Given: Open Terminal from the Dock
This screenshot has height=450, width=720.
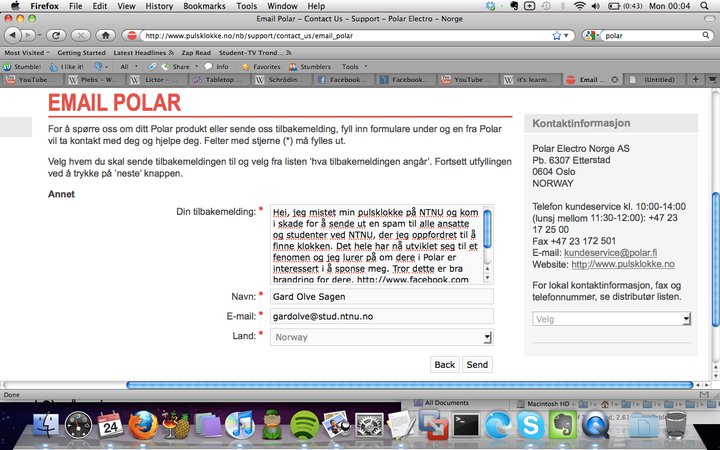Looking at the screenshot, I should coord(466,425).
